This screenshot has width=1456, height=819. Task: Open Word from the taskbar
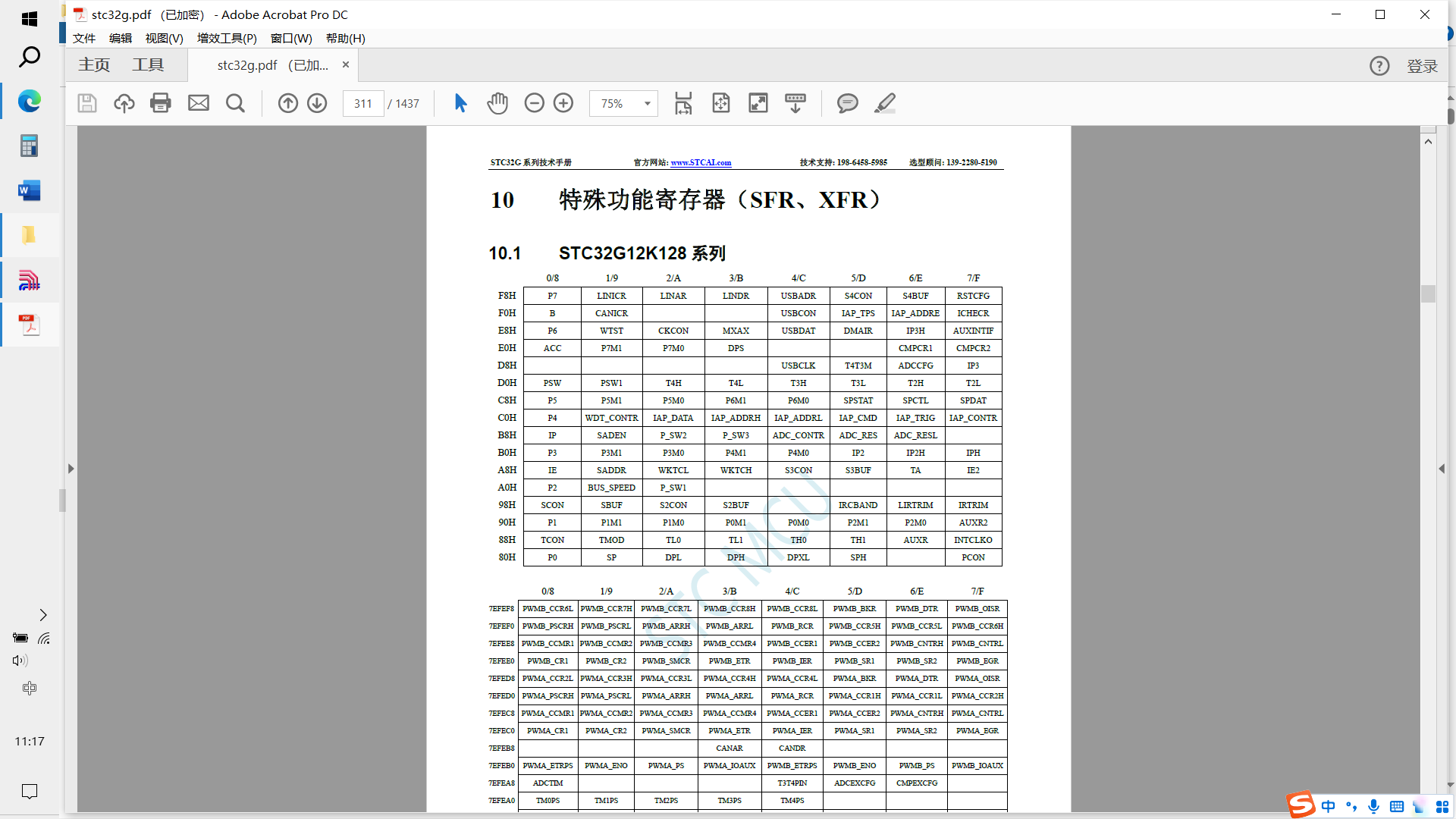30,190
